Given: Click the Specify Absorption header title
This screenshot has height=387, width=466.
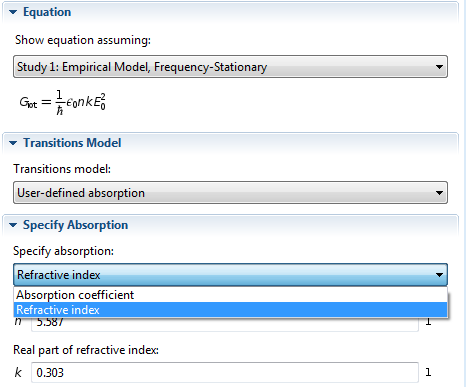Looking at the screenshot, I should 75,225.
